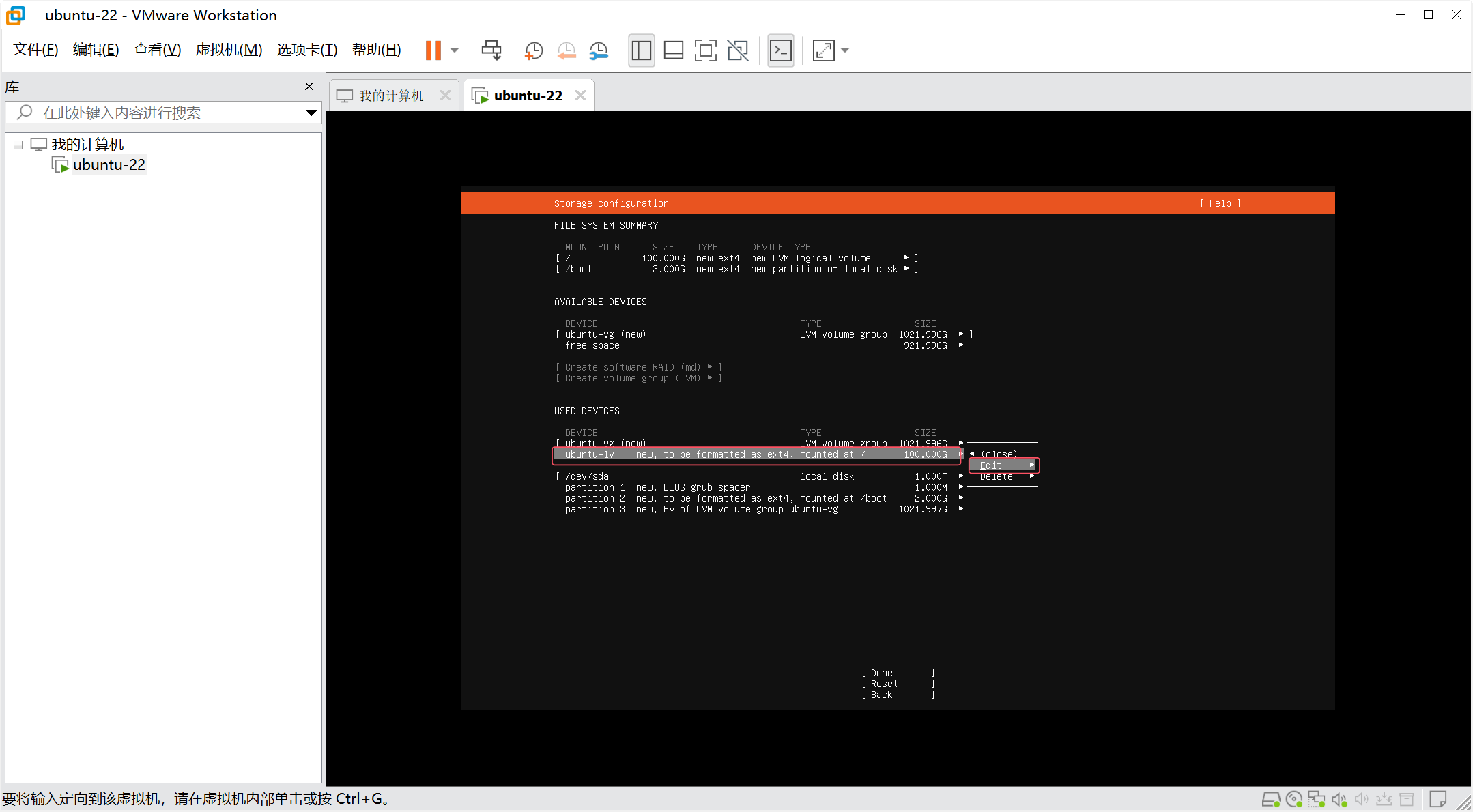Screen dimensions: 1473x812
Task: Click the message log status icon
Action: pyautogui.click(x=1439, y=799)
